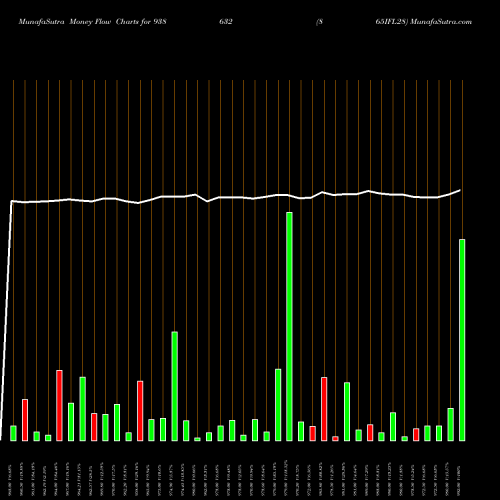Image resolution: width=500 pixels, height=500 pixels.
Task: Select the rightmost green bar in the chart
Action: 462,340
